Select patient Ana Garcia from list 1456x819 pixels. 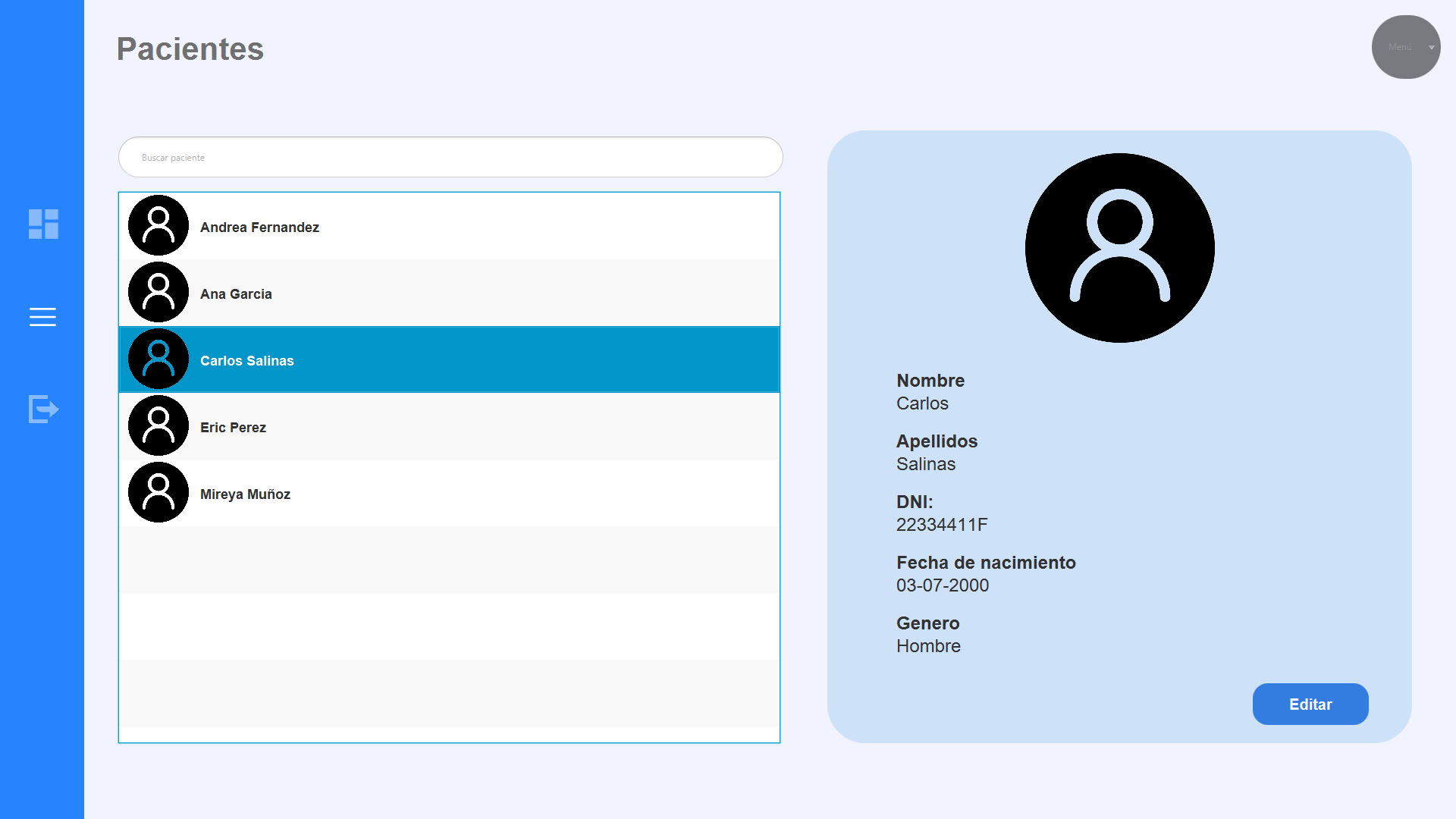pyautogui.click(x=236, y=294)
